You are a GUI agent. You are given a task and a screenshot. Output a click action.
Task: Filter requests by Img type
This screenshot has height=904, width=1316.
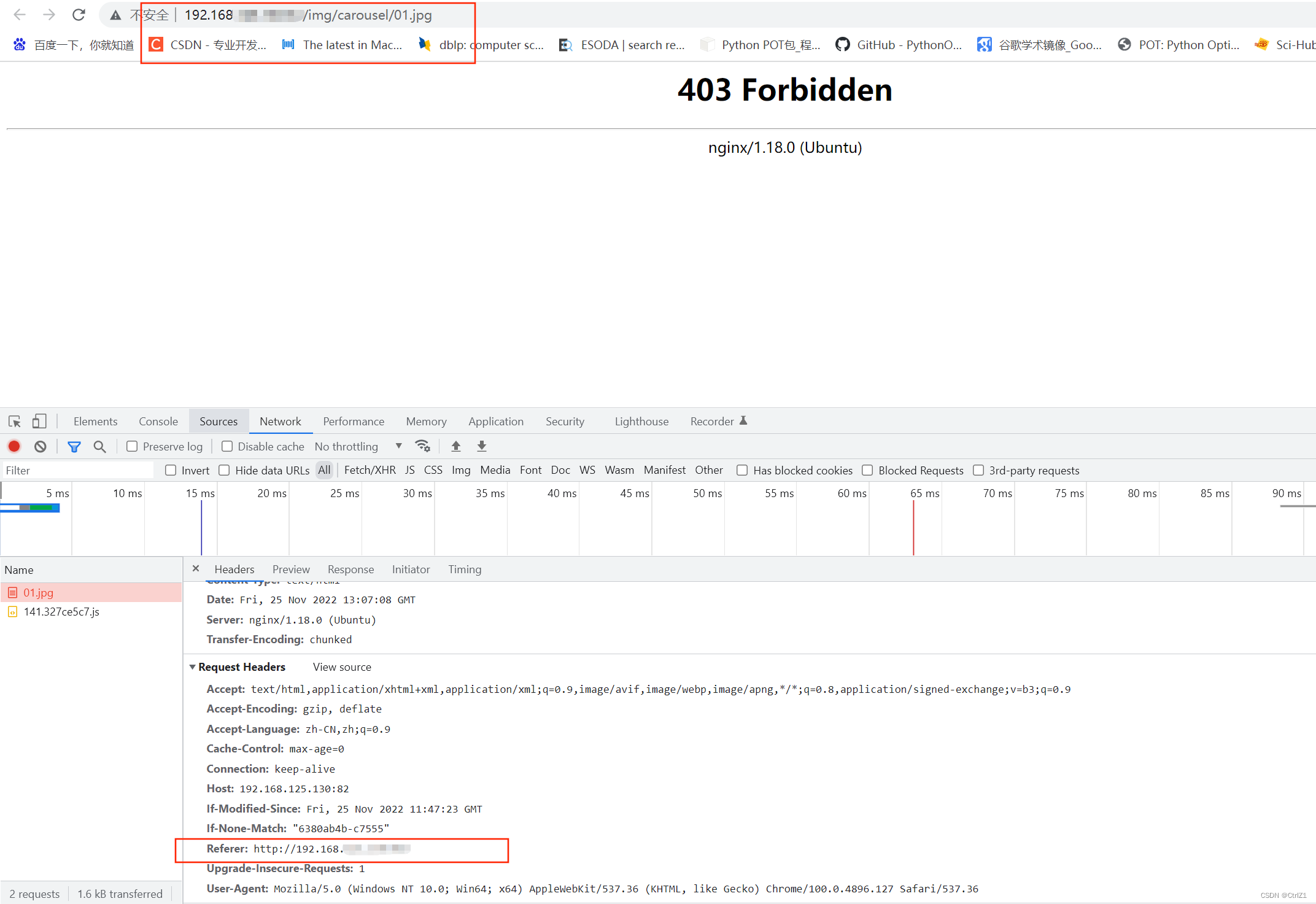(x=461, y=470)
